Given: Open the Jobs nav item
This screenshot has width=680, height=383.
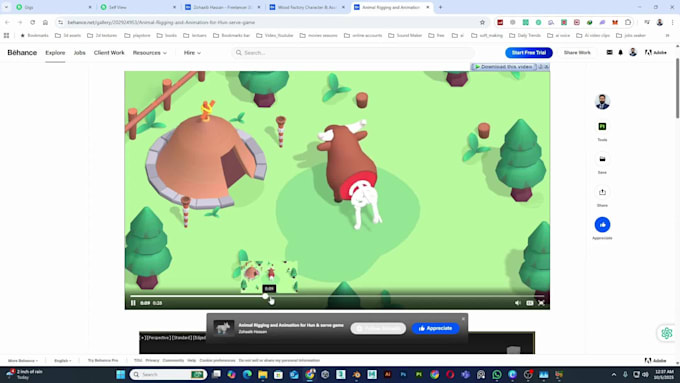Looking at the screenshot, I should coord(79,52).
